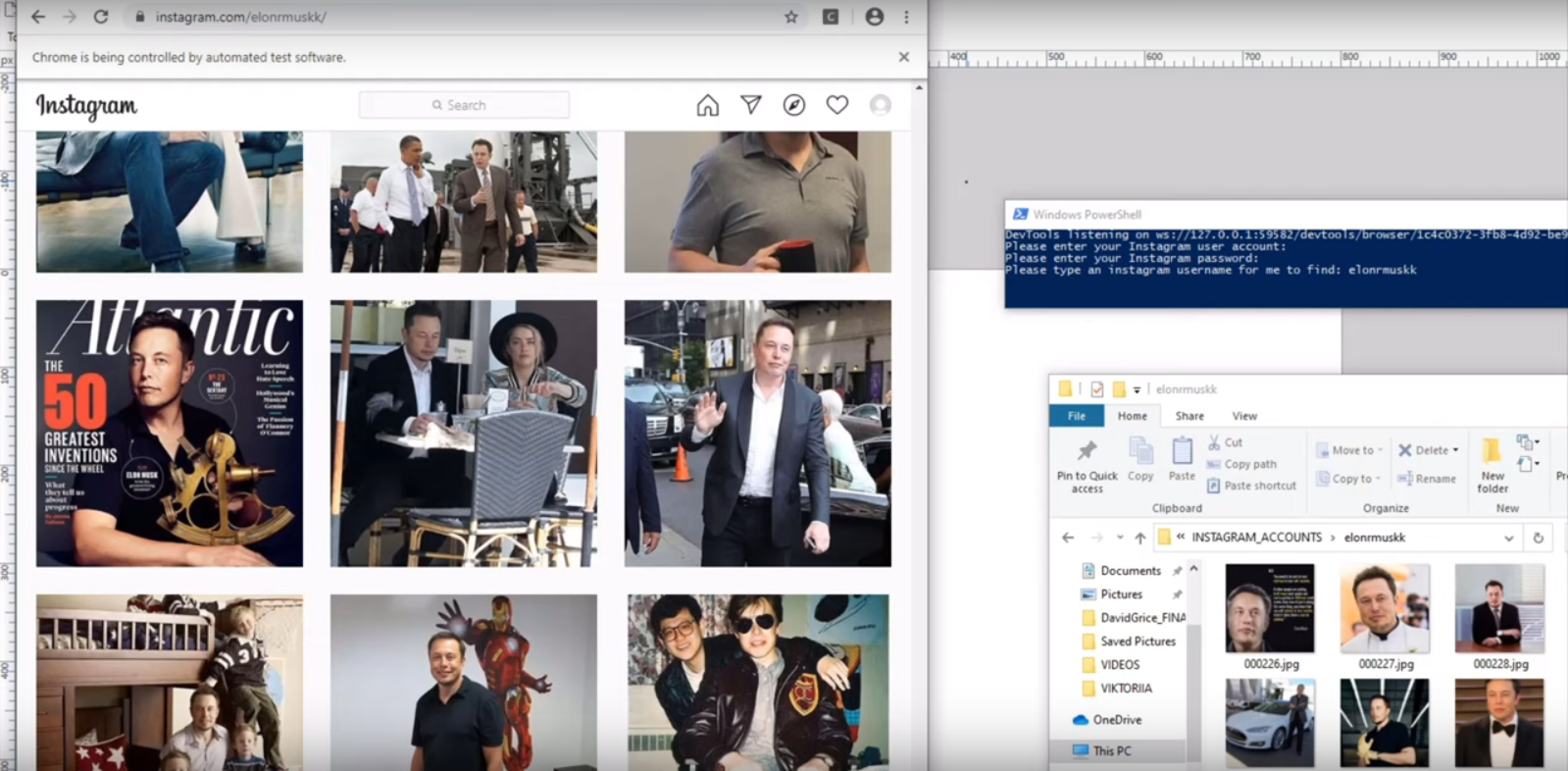Open the recent locations dropdown arrow

pos(1120,538)
